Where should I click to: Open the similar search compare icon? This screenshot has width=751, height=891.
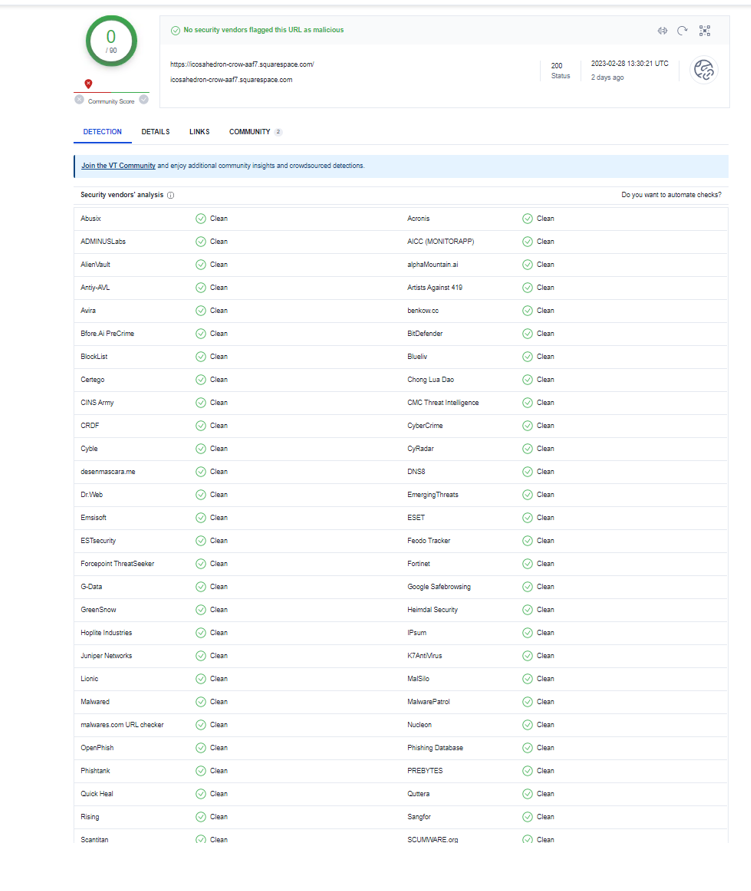pyautogui.click(x=661, y=31)
